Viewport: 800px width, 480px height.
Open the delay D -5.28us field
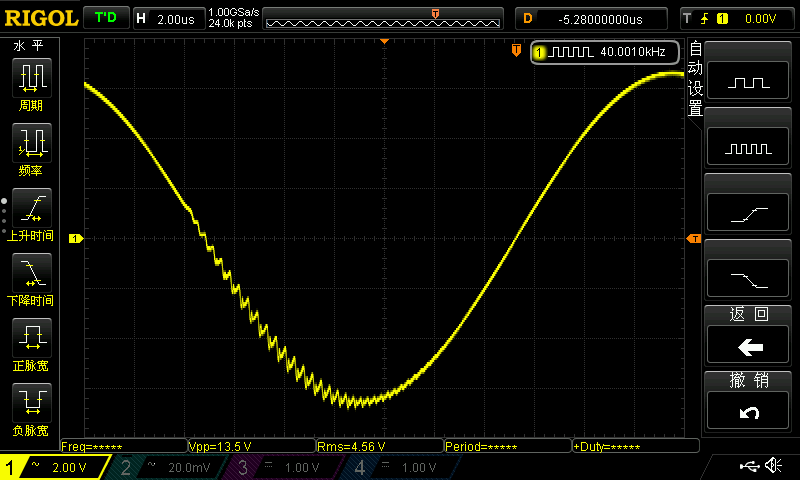(x=591, y=19)
